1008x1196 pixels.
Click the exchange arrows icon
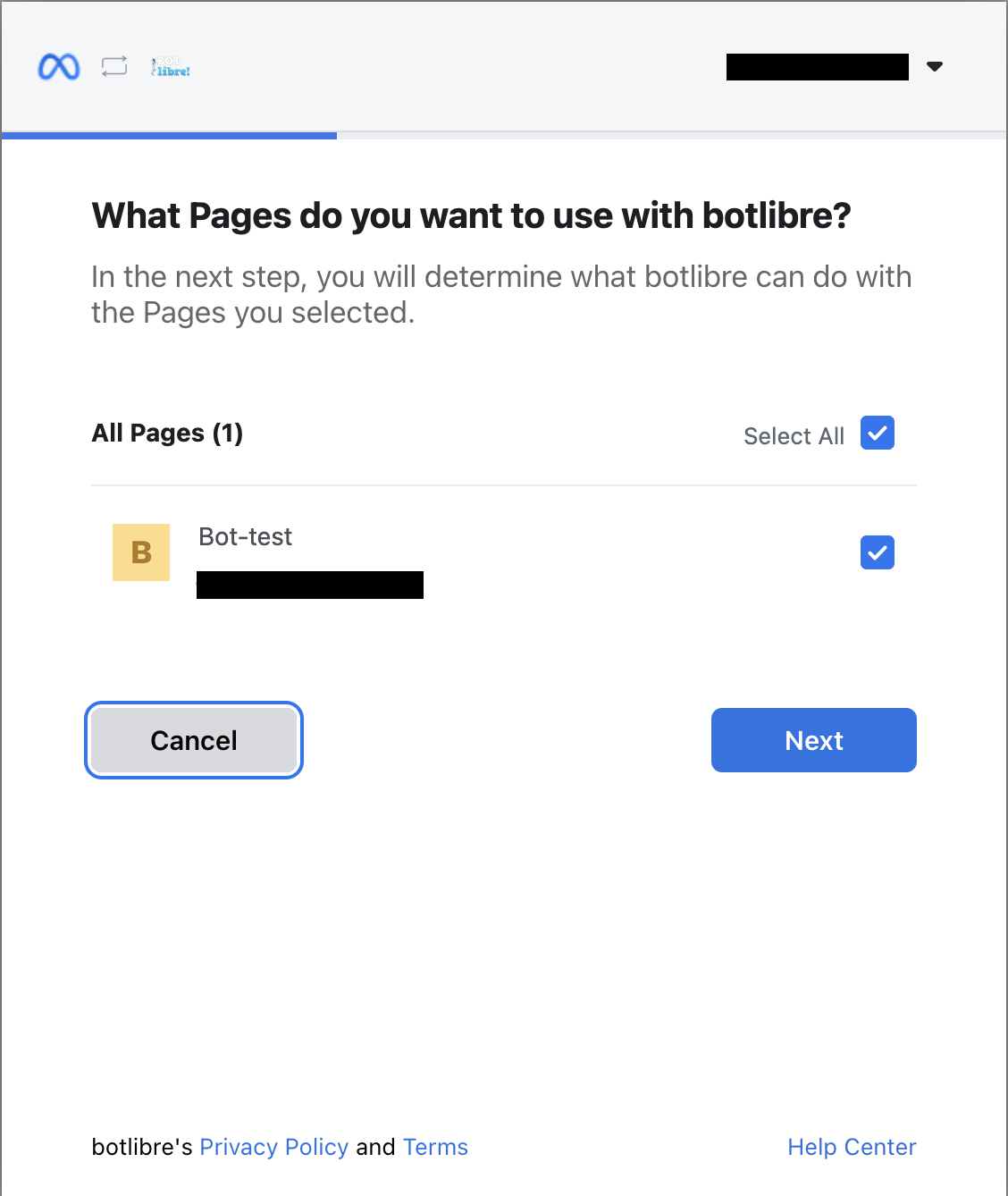114,66
